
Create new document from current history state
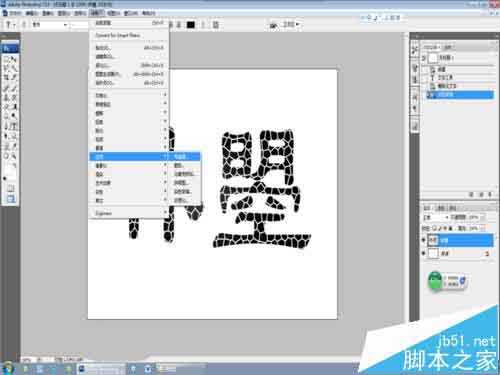(x=471, y=194)
